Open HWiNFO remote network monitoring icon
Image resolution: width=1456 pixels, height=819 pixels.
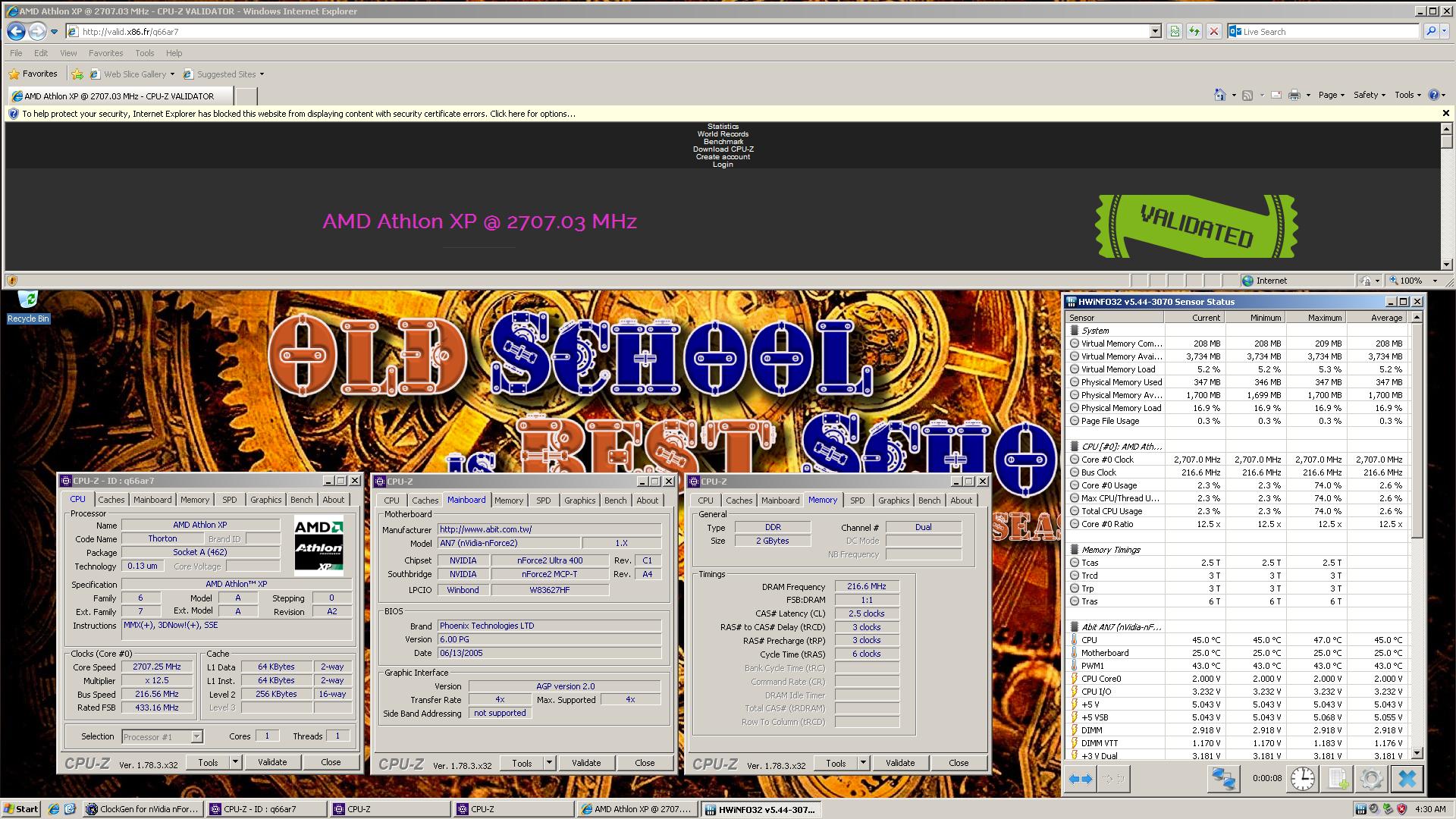[1223, 779]
